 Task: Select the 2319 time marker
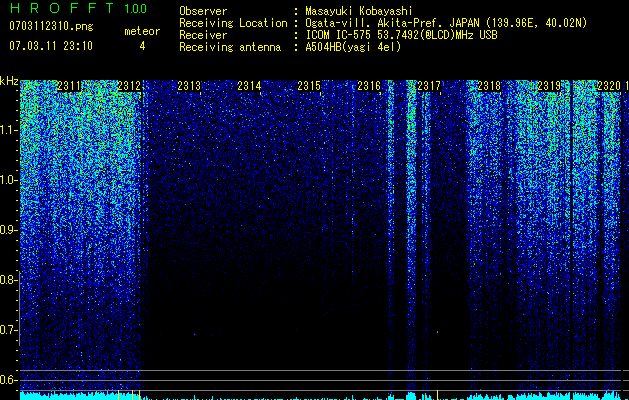coord(549,86)
